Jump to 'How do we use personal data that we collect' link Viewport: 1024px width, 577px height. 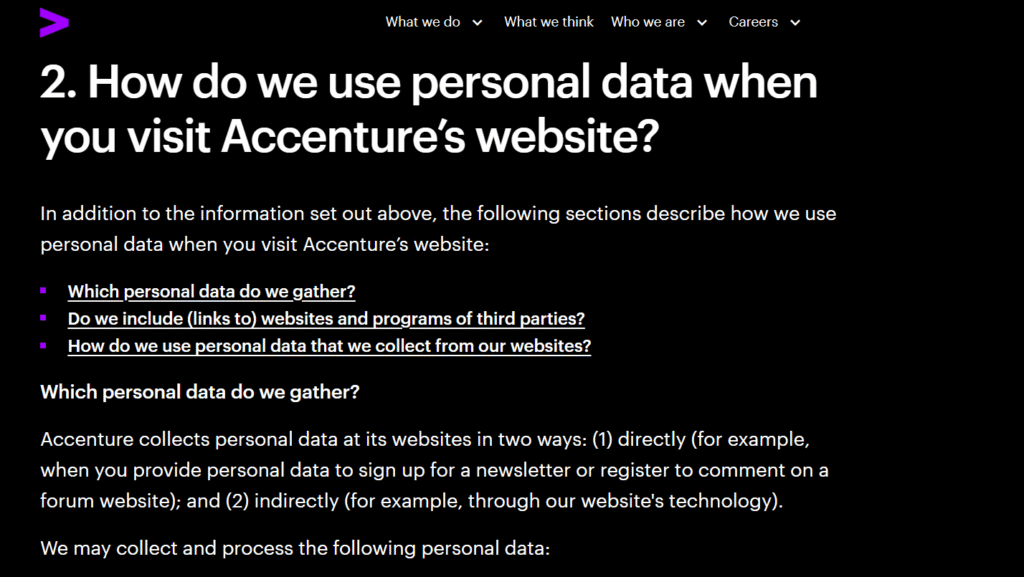pos(329,346)
